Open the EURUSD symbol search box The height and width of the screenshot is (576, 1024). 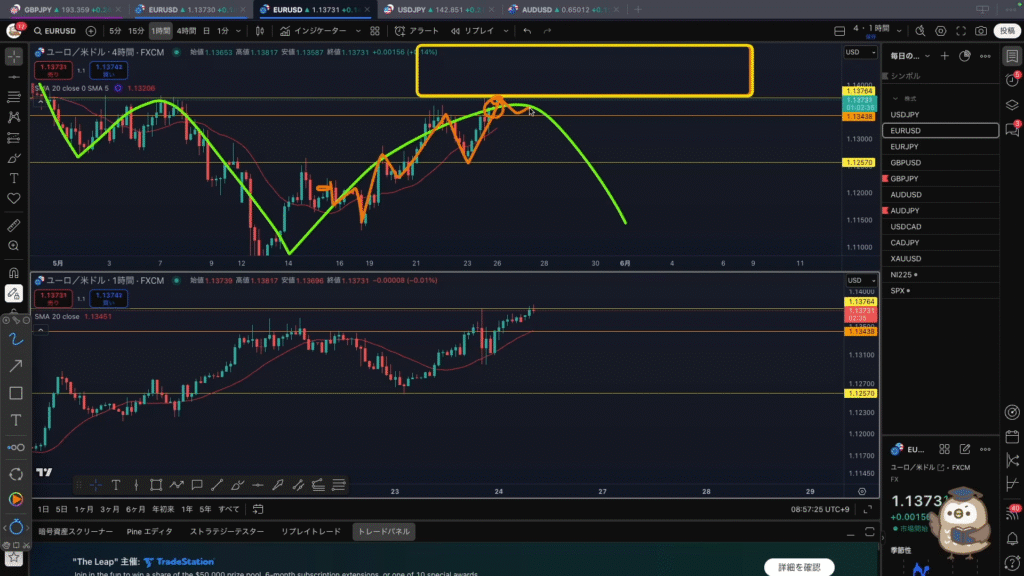pos(55,31)
